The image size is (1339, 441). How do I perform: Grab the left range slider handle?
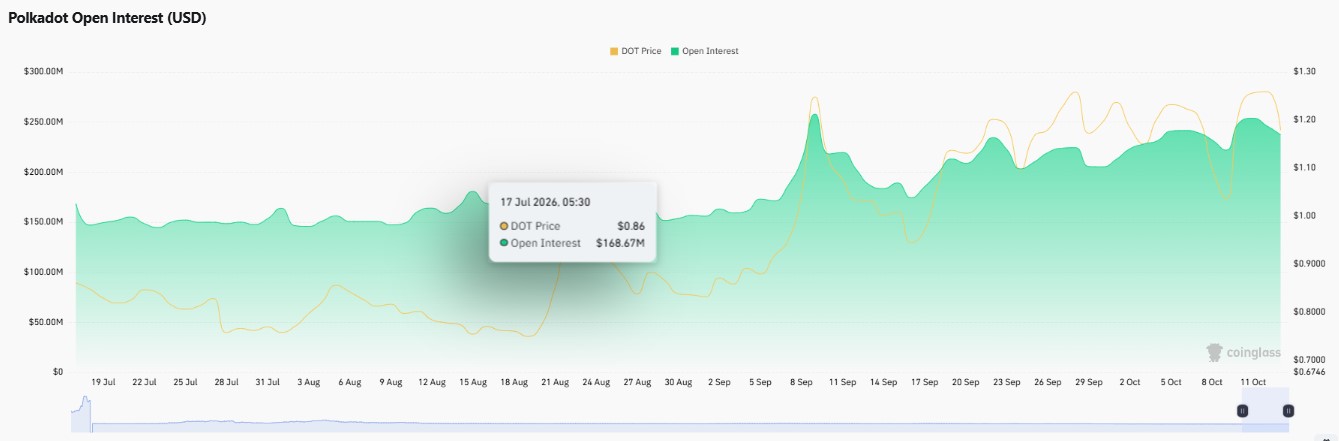click(1243, 411)
